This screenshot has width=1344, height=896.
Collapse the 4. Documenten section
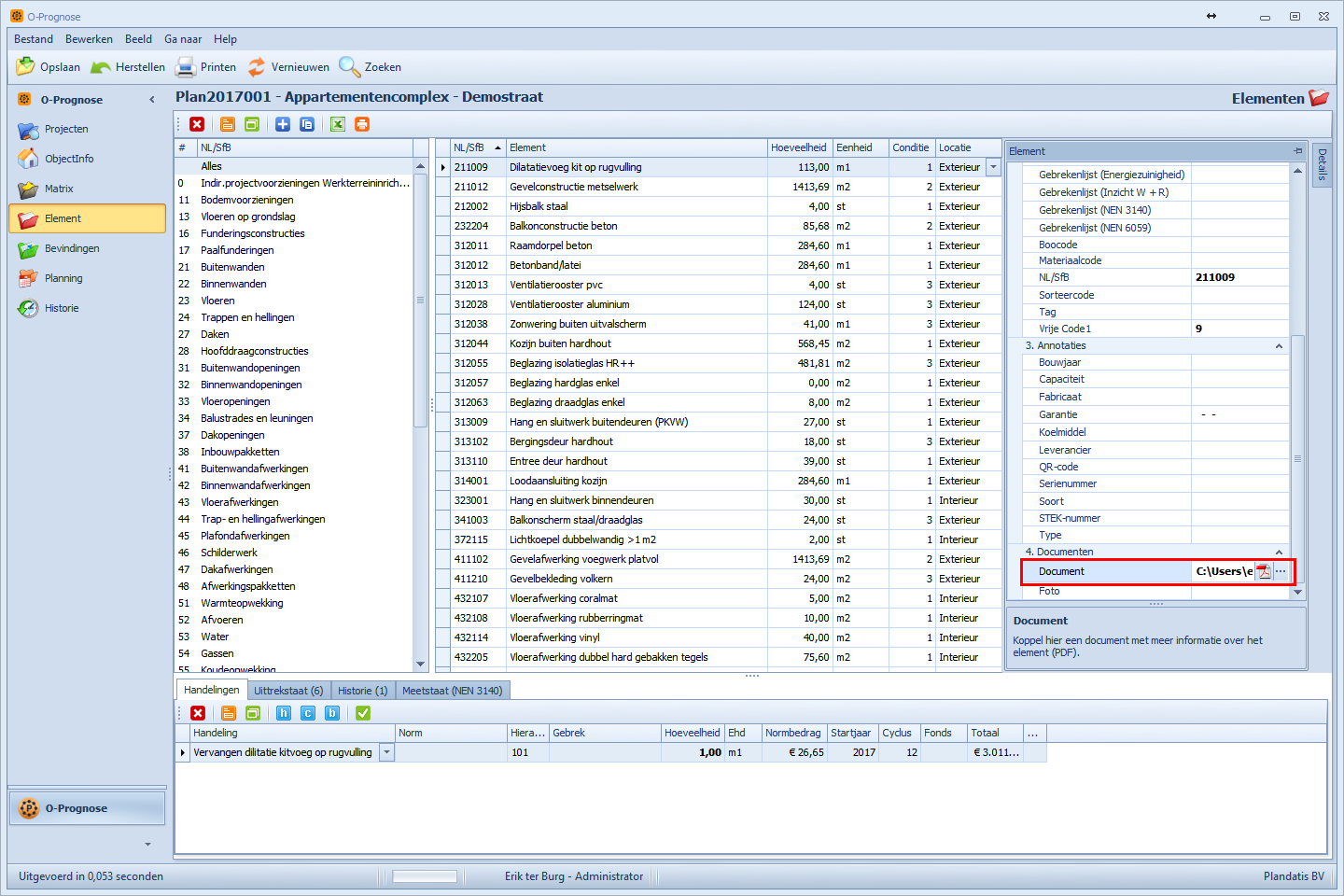point(1279,552)
